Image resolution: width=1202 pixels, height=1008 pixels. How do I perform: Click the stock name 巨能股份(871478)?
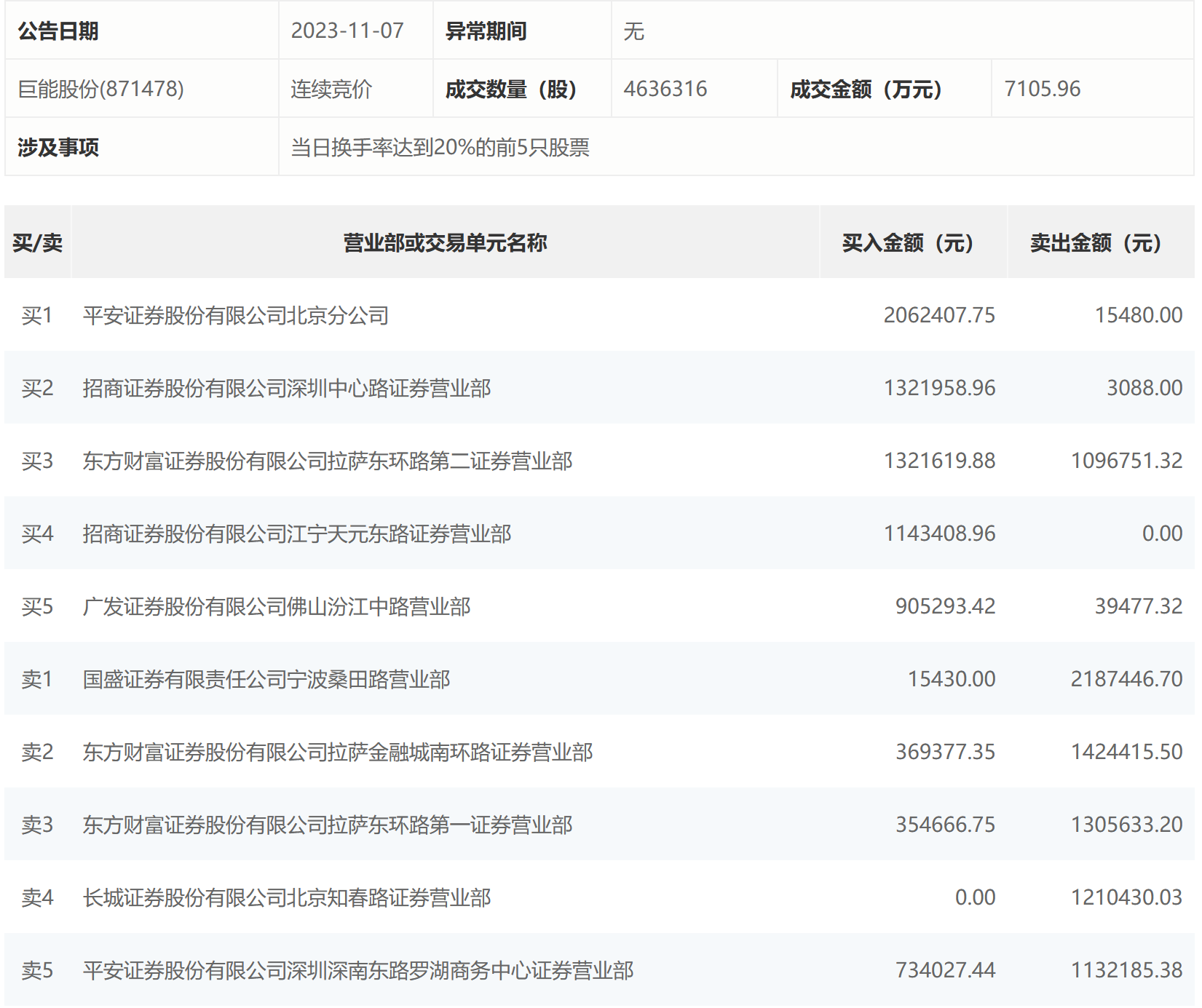[100, 89]
